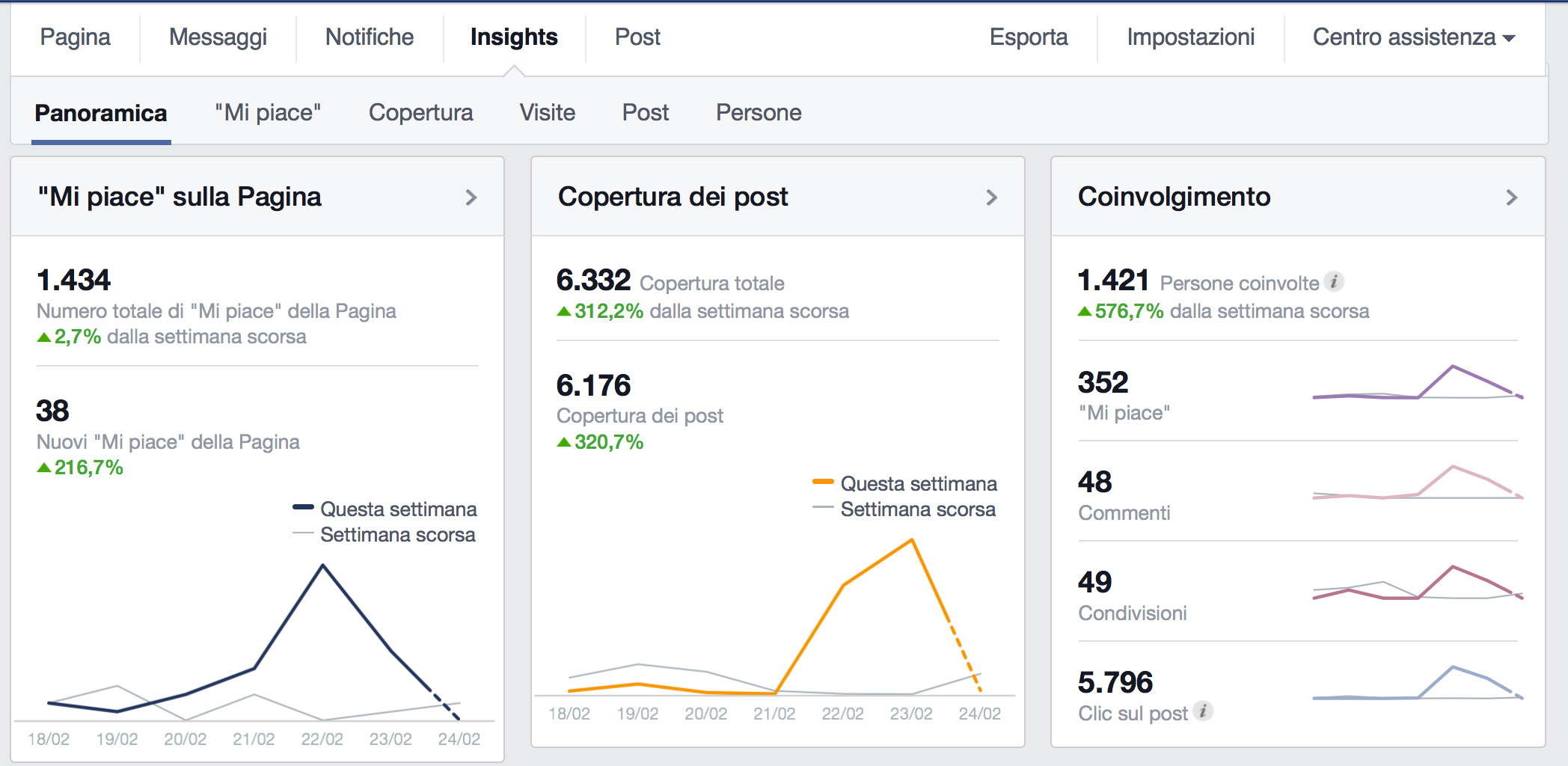The image size is (1568, 766).
Task: Click the Clic sul post sparkline
Action: pyautogui.click(x=1418, y=682)
